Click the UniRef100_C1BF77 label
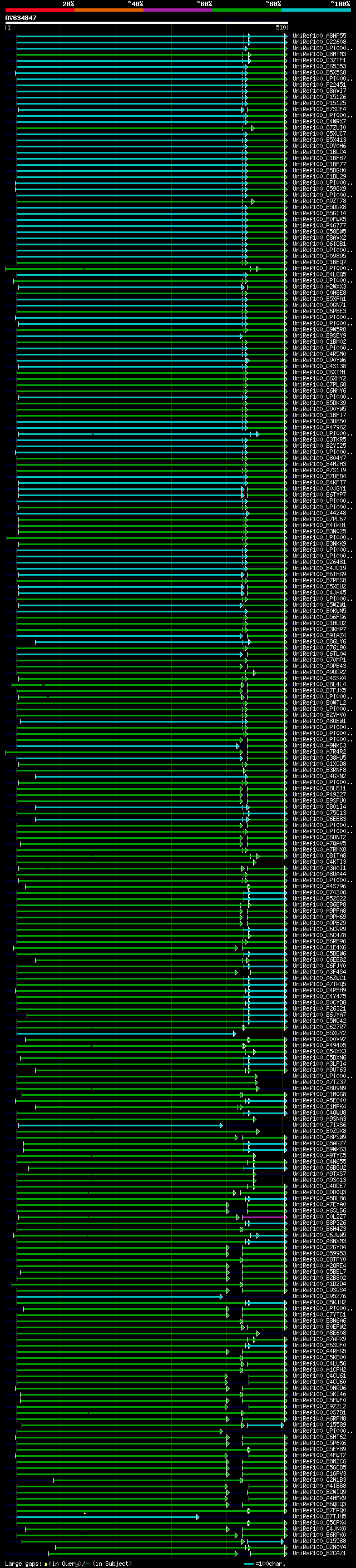 (x=319, y=164)
